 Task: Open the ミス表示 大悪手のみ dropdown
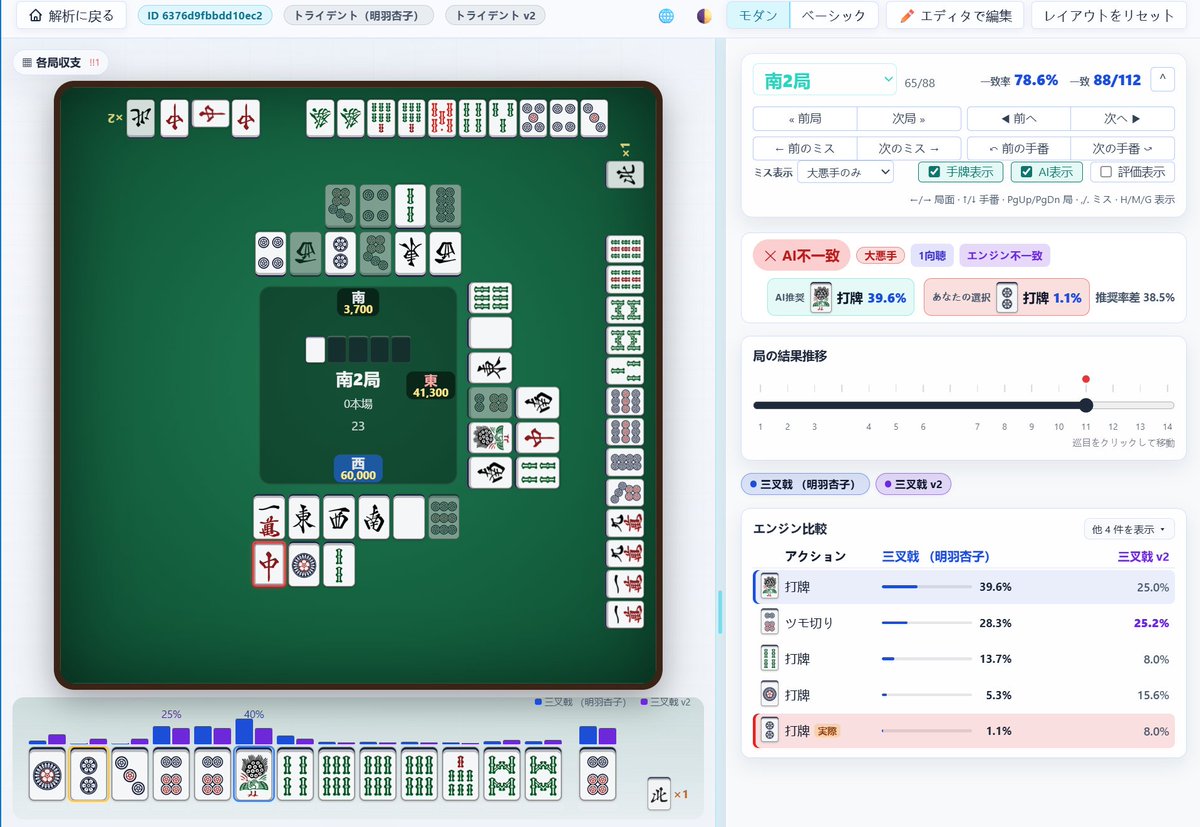[x=845, y=172]
